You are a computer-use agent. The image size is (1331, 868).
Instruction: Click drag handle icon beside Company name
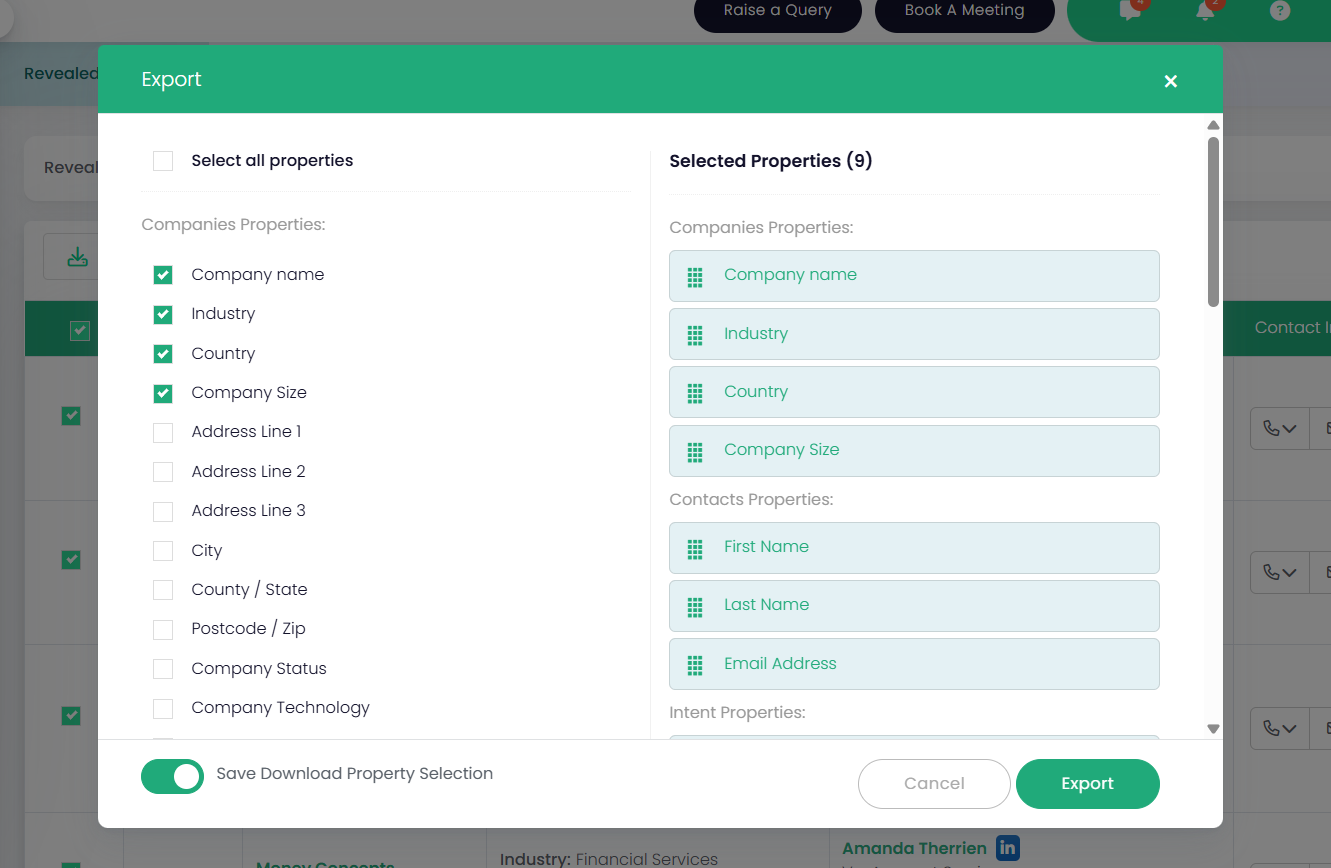click(x=695, y=276)
